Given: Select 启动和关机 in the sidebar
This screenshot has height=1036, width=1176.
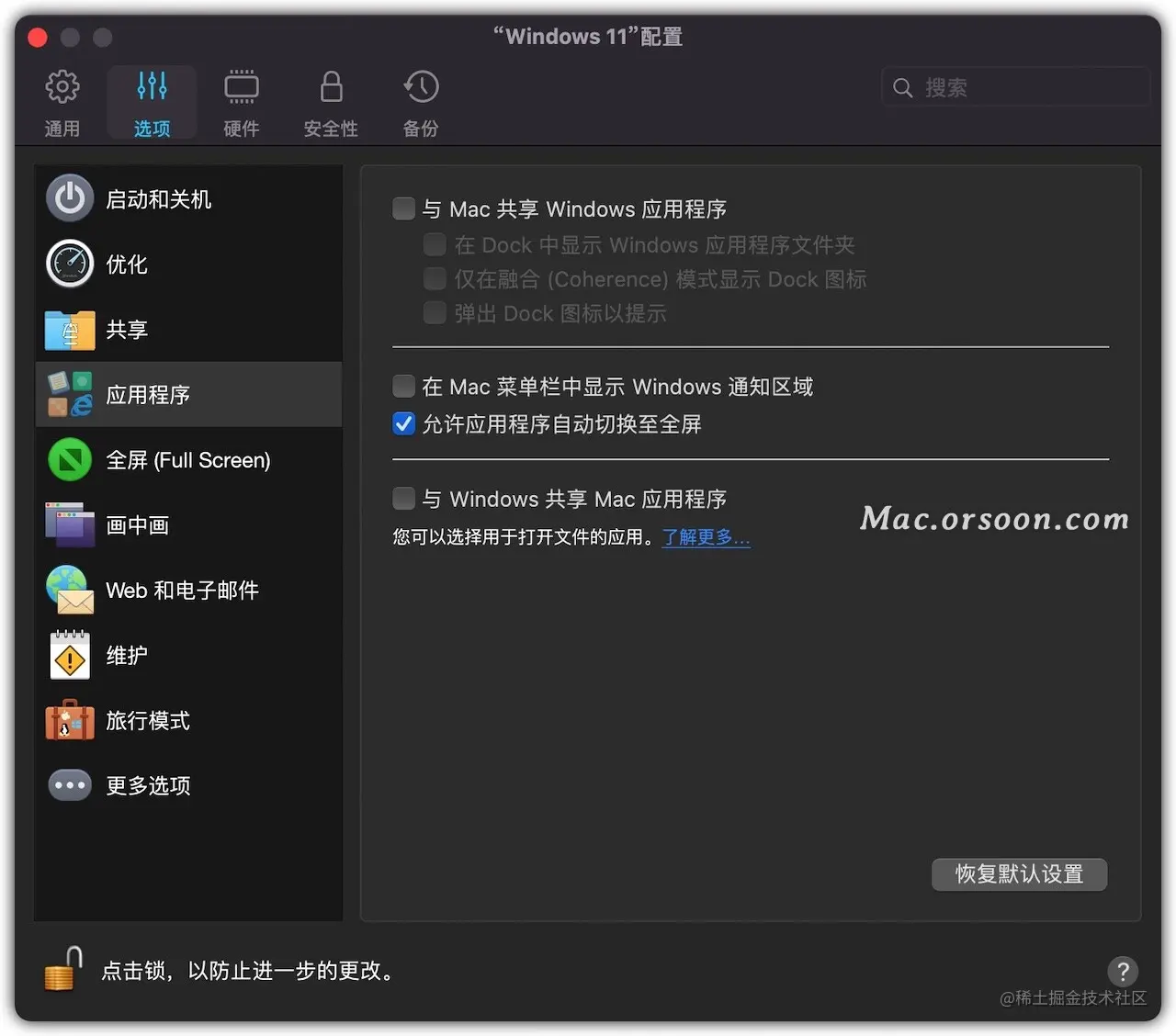Looking at the screenshot, I should [x=158, y=199].
